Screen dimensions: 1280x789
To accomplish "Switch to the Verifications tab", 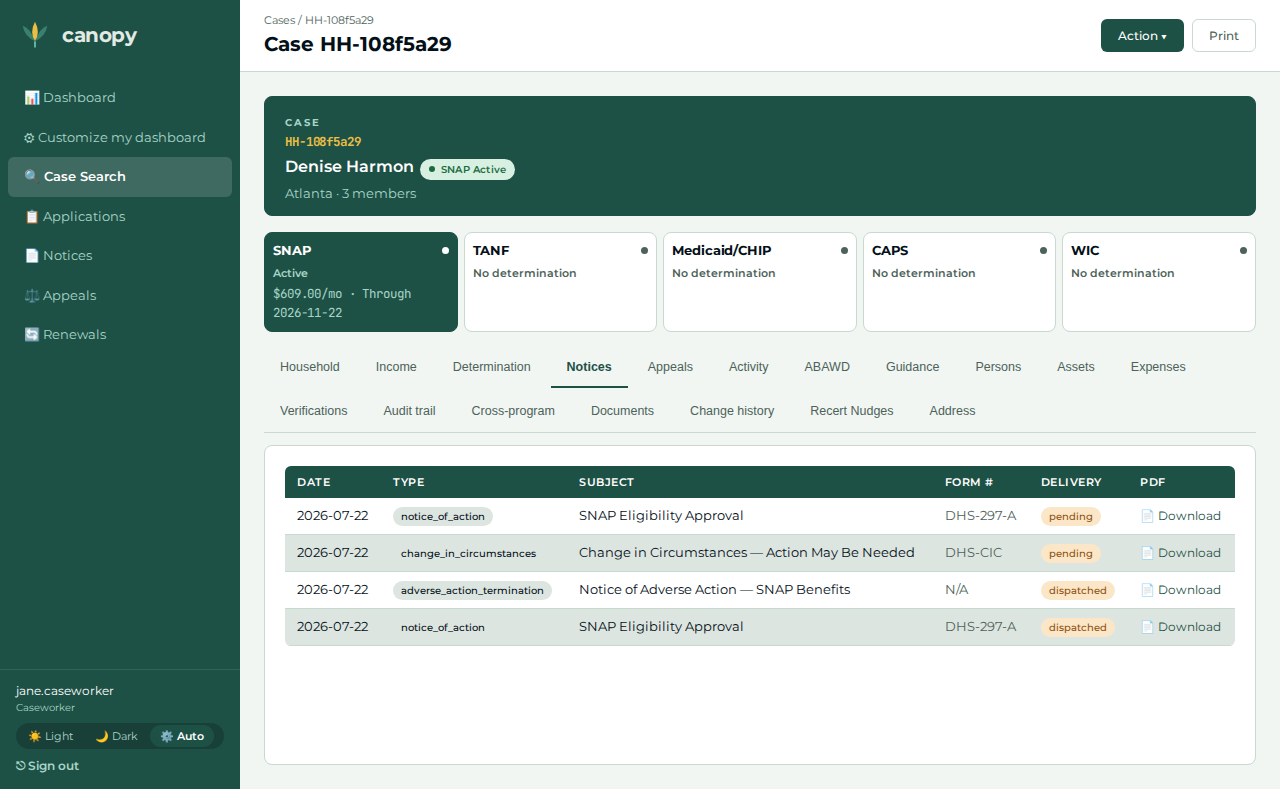I will 314,411.
